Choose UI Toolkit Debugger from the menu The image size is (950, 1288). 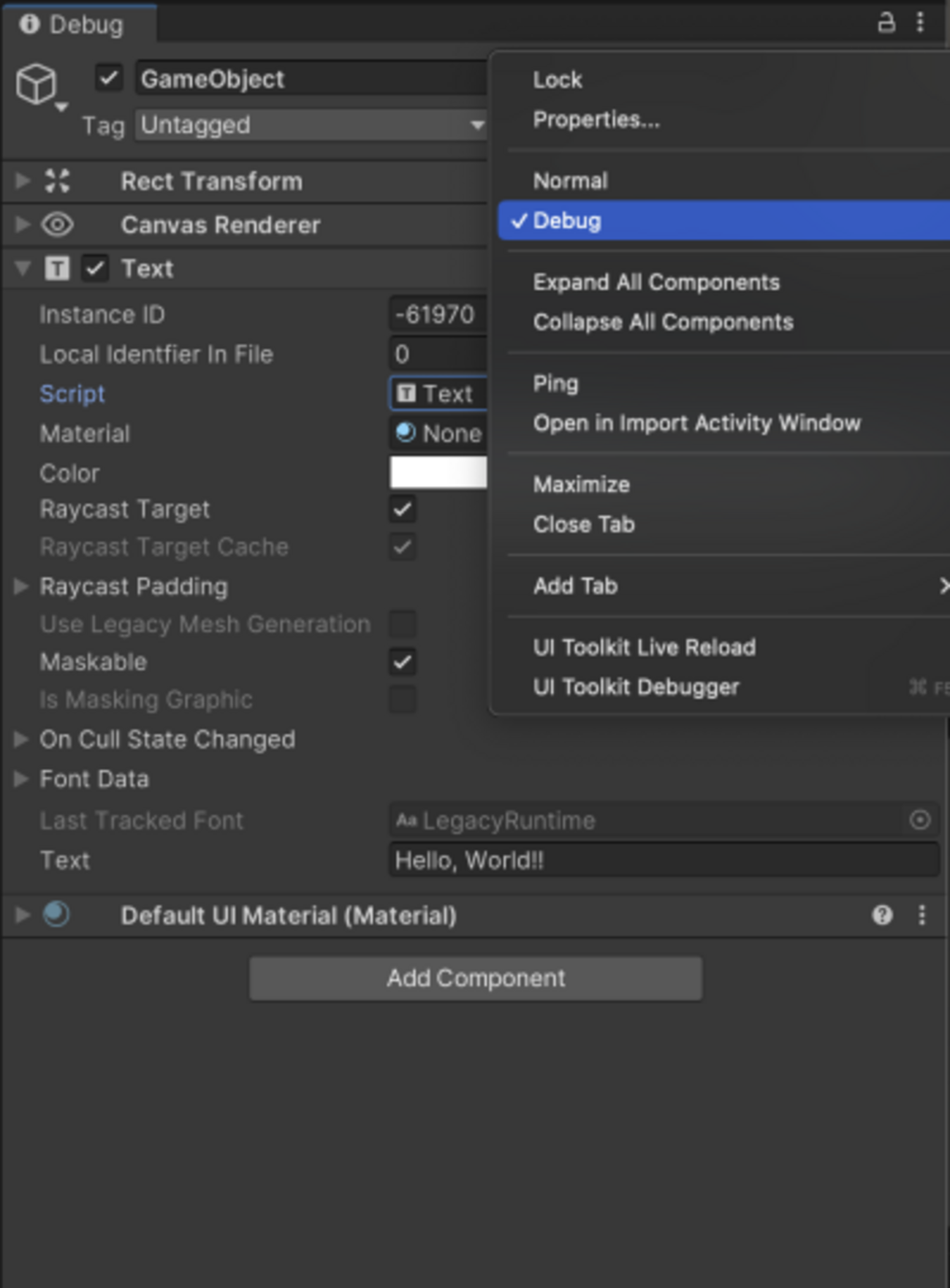[x=636, y=687]
